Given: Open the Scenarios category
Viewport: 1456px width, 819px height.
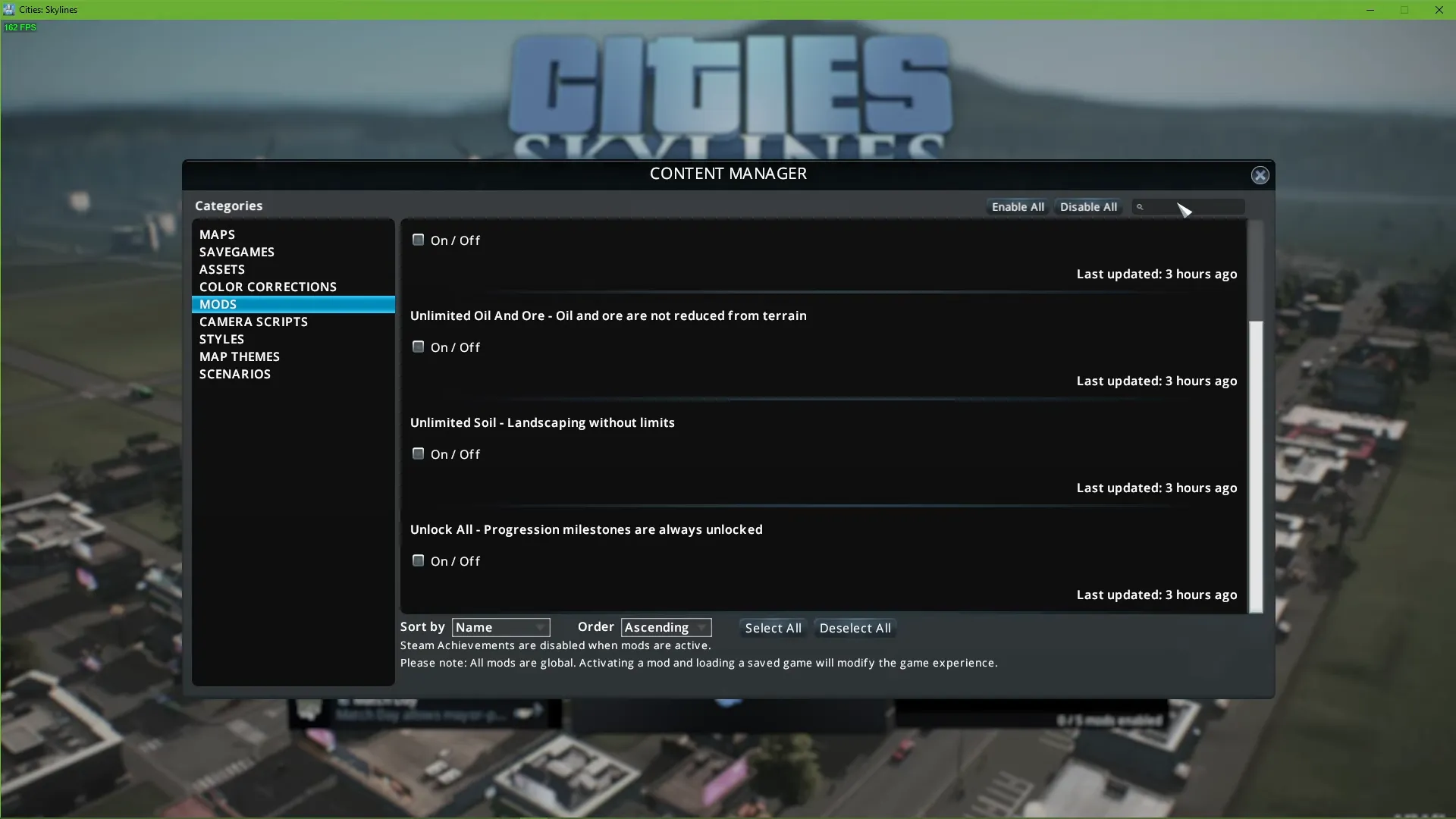Looking at the screenshot, I should pos(293,374).
